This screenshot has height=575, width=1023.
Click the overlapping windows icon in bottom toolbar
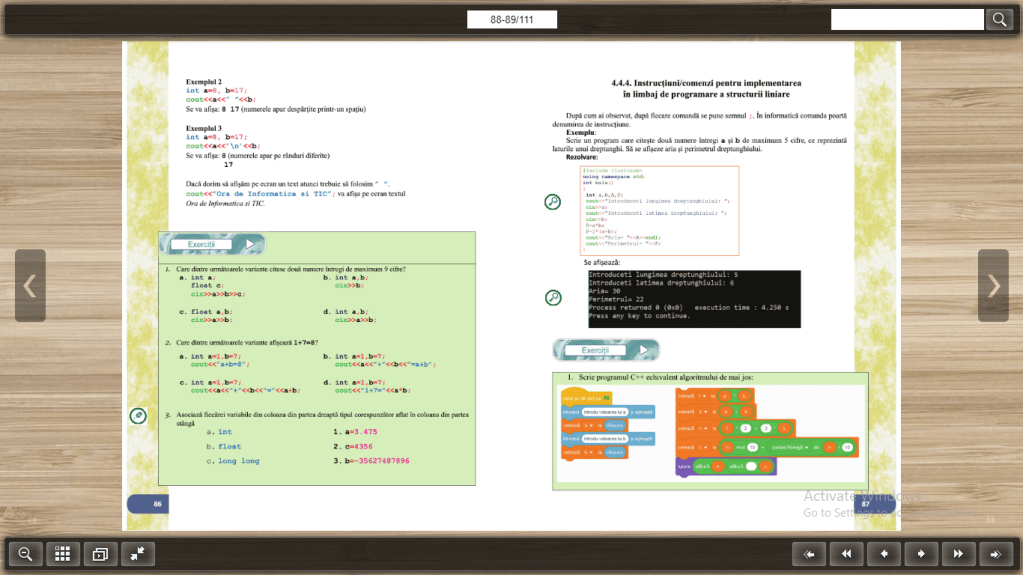(x=99, y=553)
